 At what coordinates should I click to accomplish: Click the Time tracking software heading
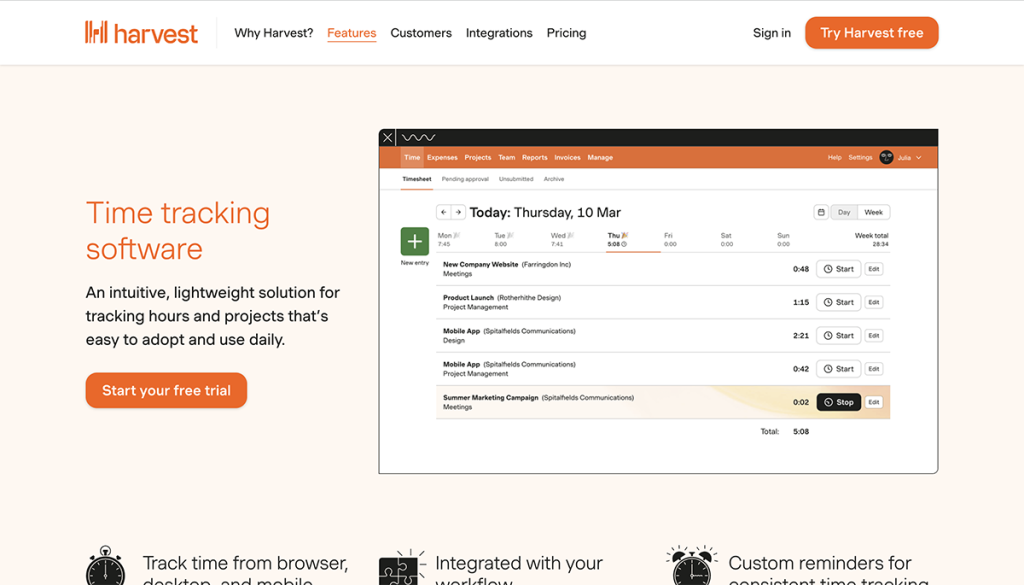point(178,230)
